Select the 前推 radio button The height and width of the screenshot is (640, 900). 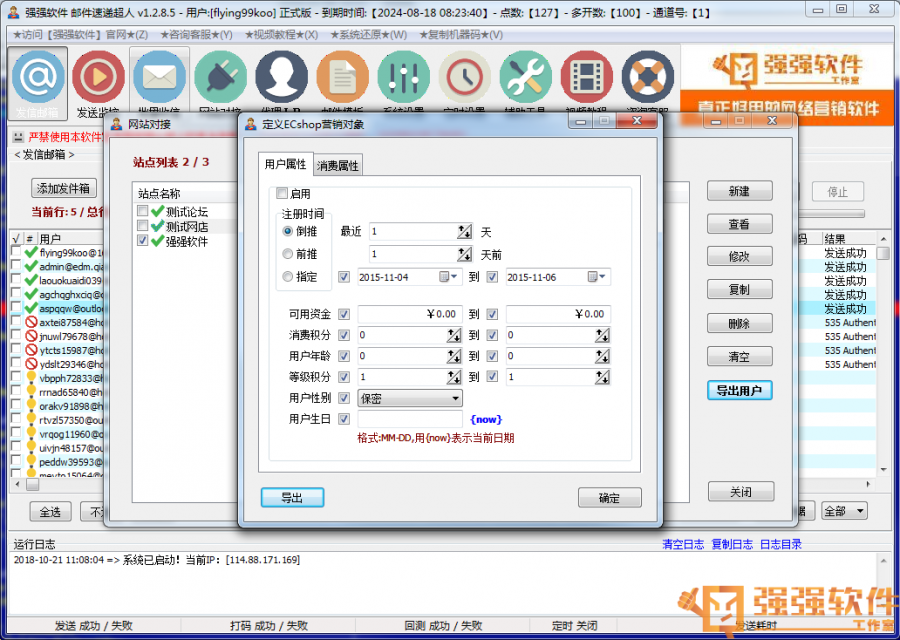click(288, 254)
